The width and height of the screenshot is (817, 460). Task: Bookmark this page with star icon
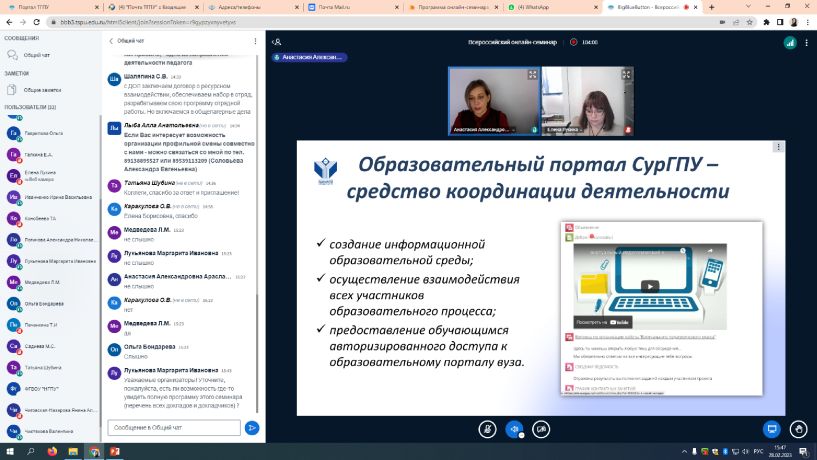[749, 22]
